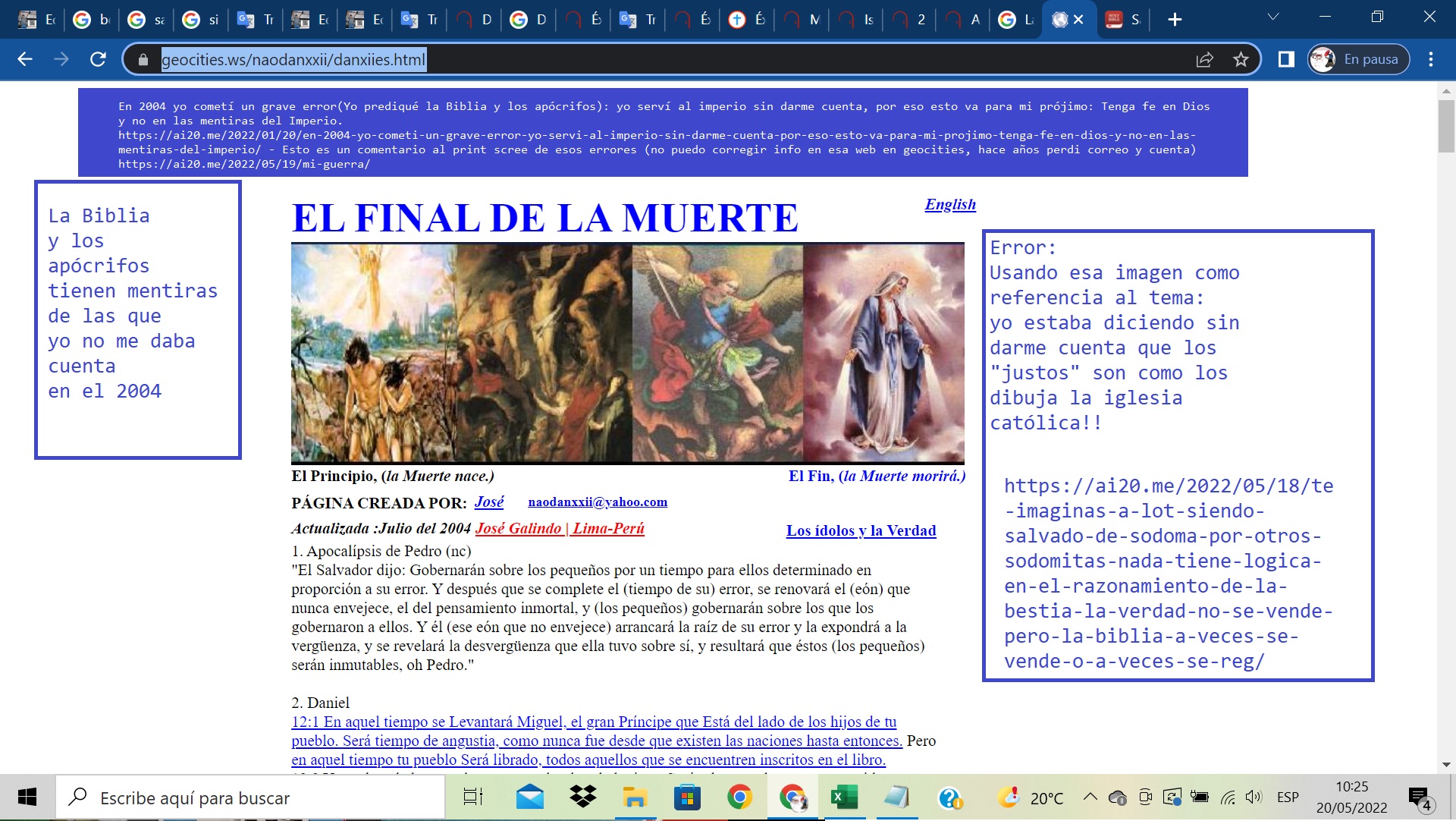1456x821 pixels.
Task: Open Mail app in the taskbar
Action: click(x=530, y=797)
